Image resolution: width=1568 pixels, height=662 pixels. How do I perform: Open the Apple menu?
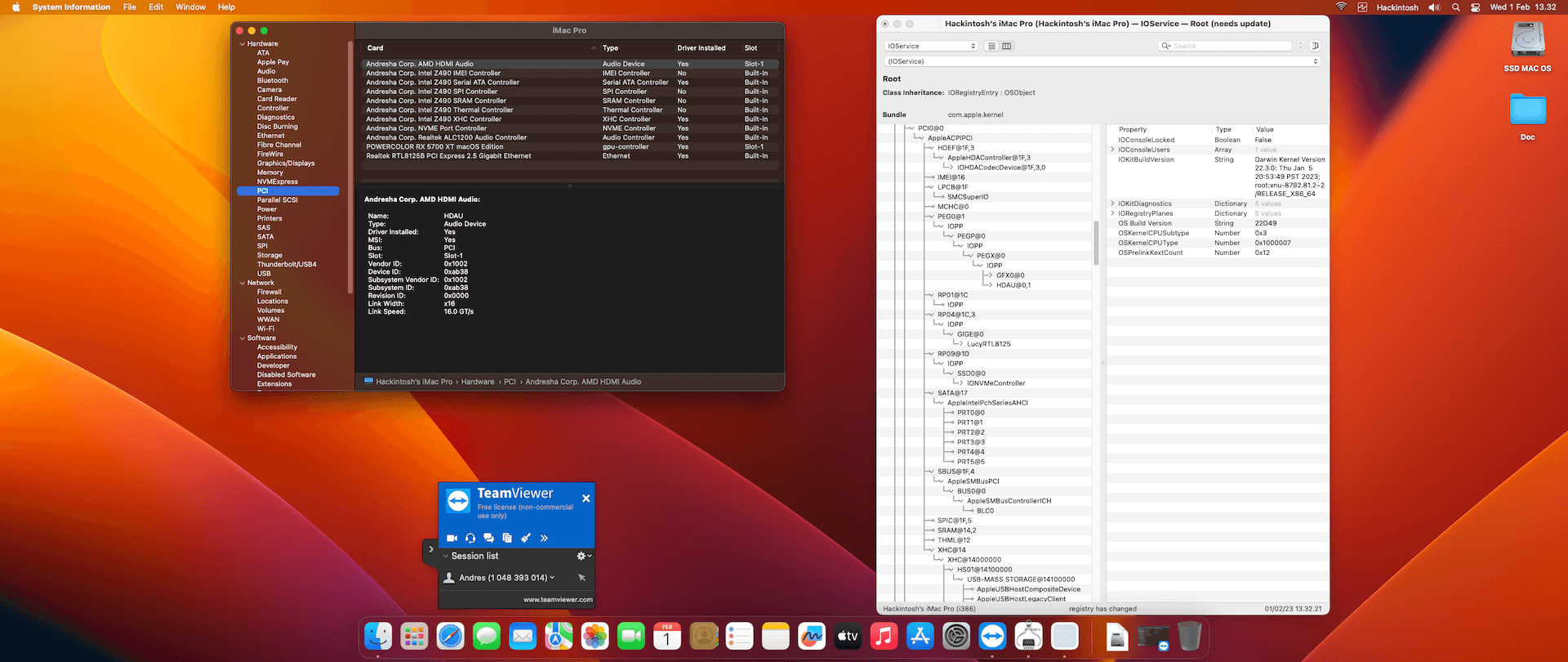[16, 7]
